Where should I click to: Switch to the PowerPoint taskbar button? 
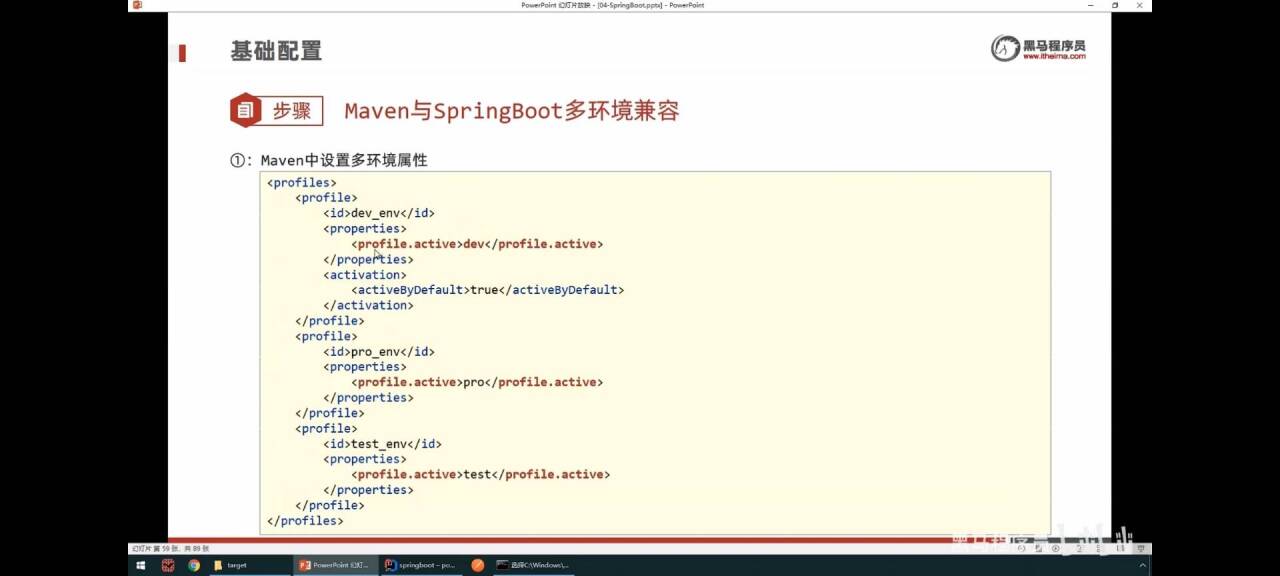[334, 565]
